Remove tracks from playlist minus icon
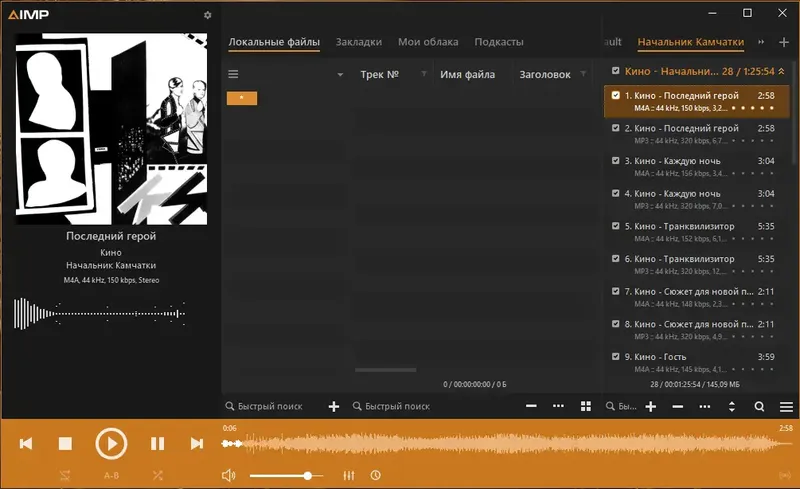800x489 pixels. point(678,406)
